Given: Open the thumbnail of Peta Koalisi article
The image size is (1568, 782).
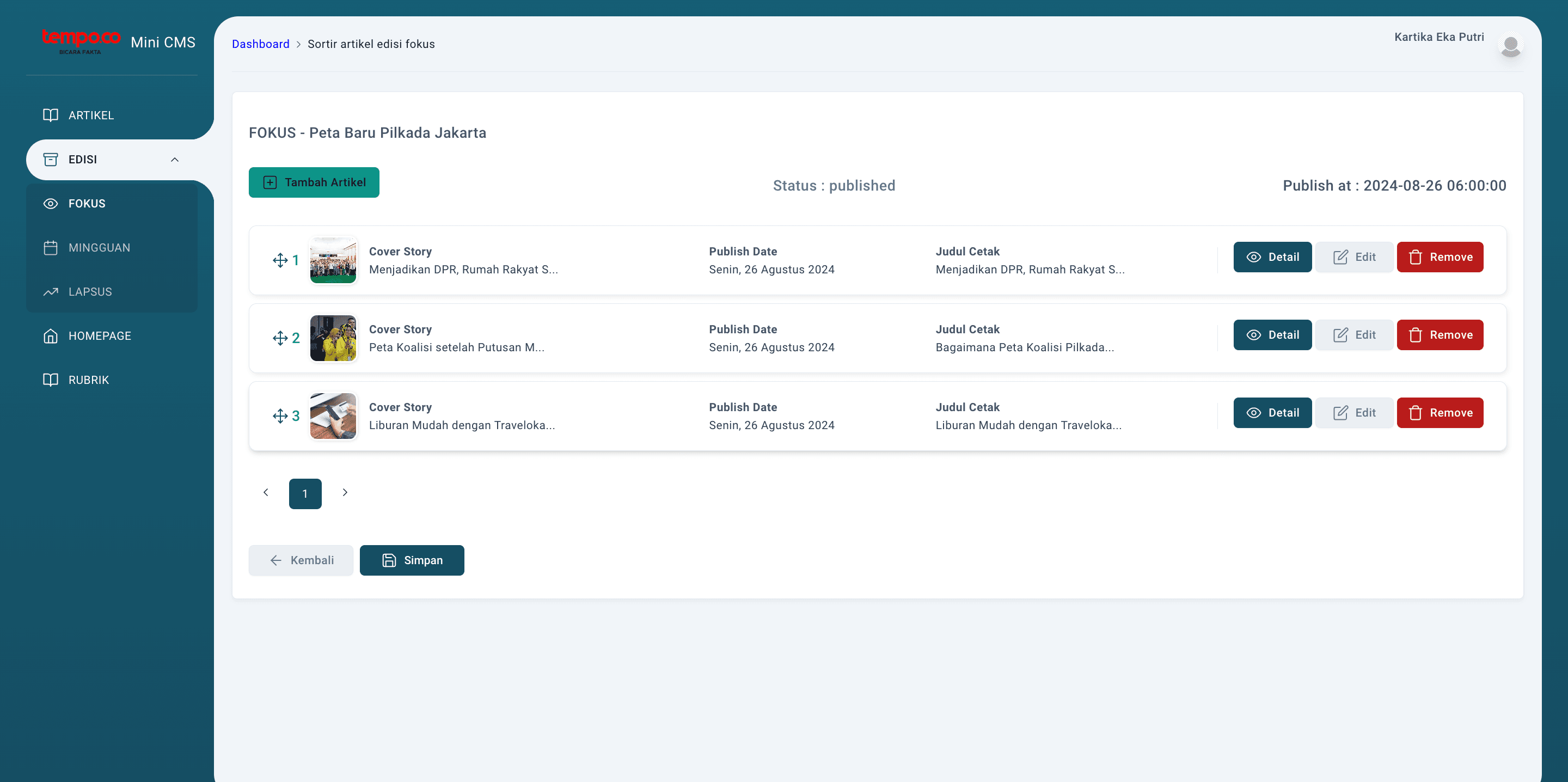Looking at the screenshot, I should pos(333,338).
